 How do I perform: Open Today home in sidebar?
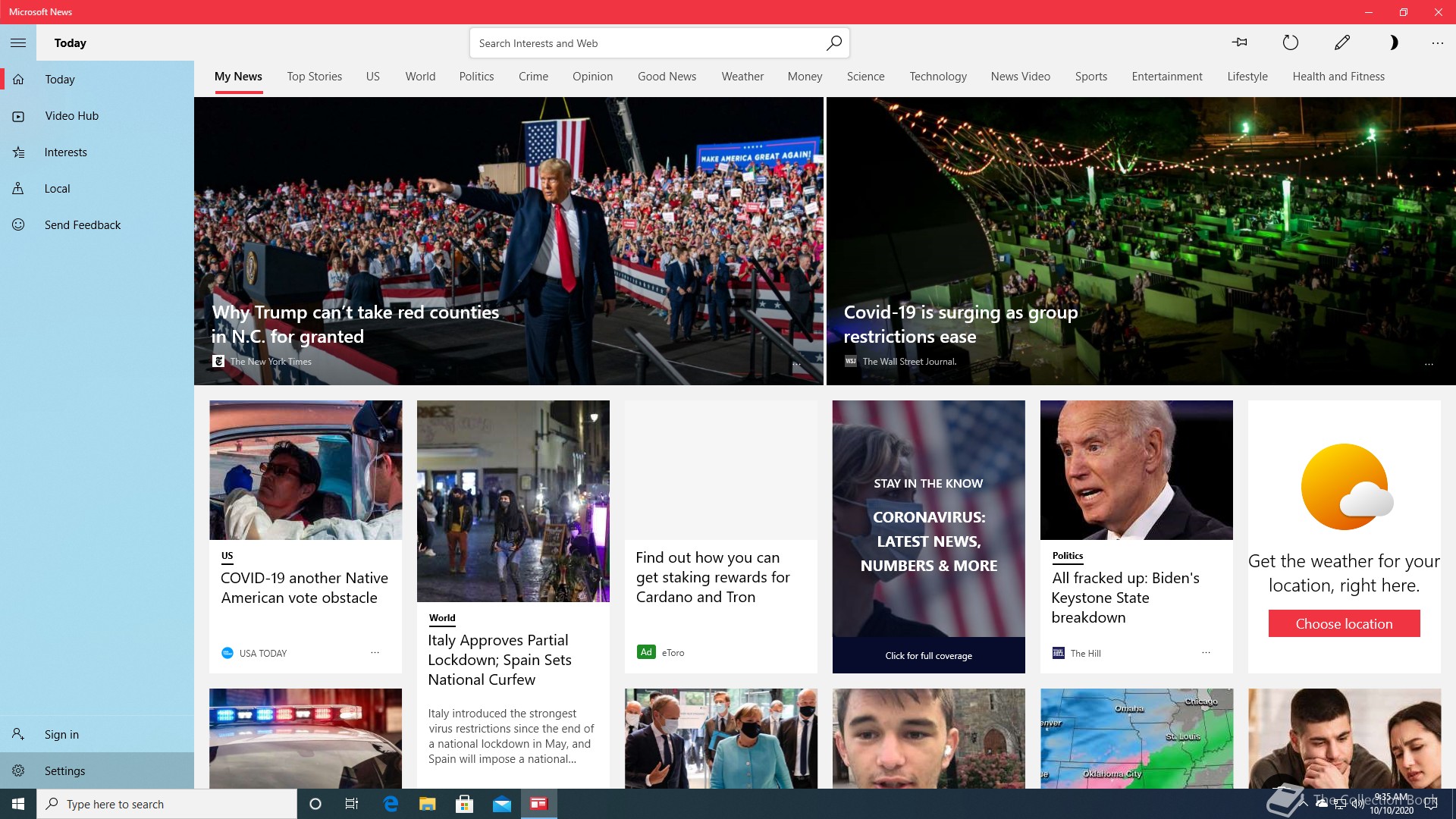[97, 79]
